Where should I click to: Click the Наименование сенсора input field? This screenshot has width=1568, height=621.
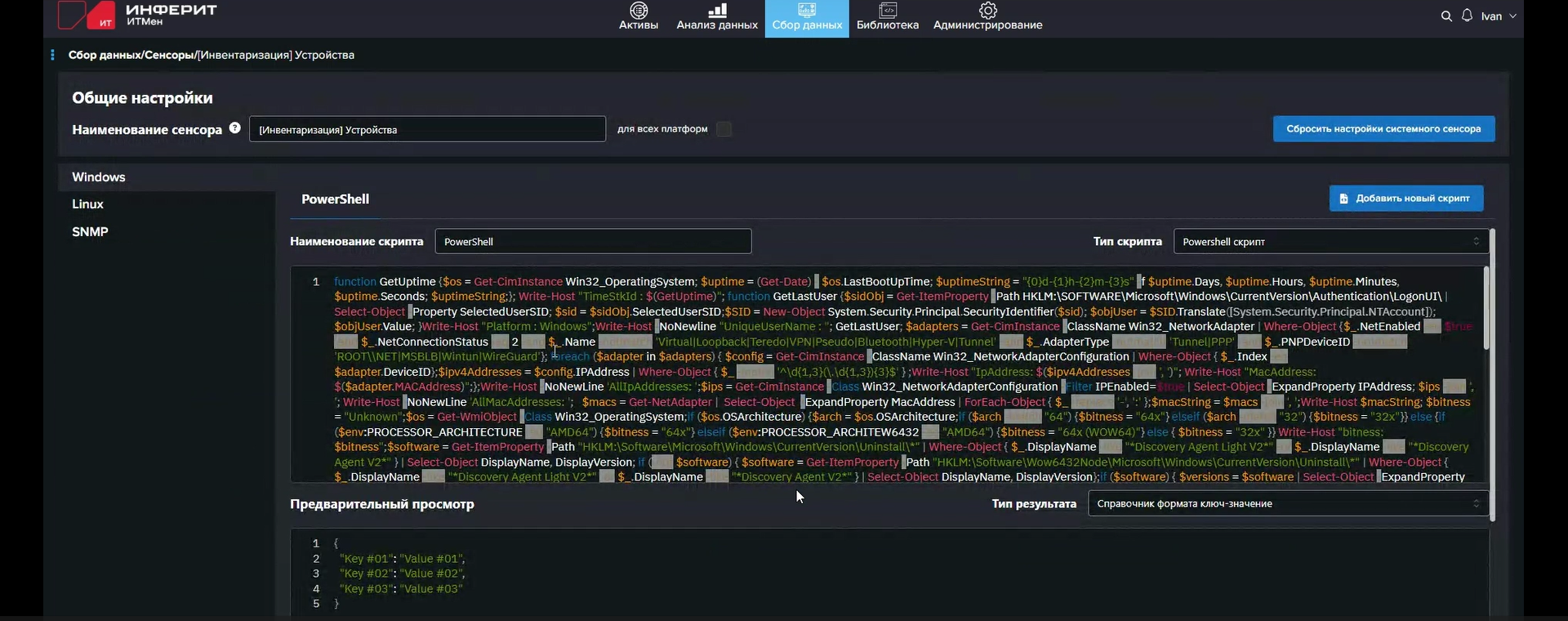[427, 130]
